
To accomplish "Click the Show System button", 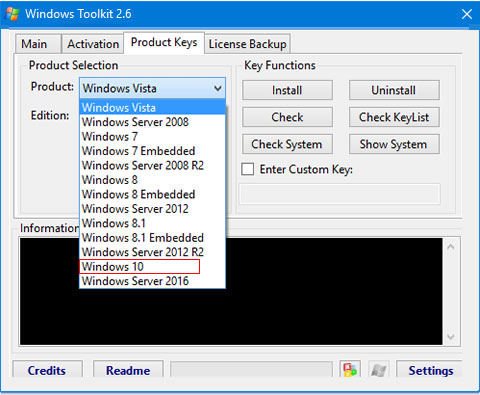I will coord(394,144).
